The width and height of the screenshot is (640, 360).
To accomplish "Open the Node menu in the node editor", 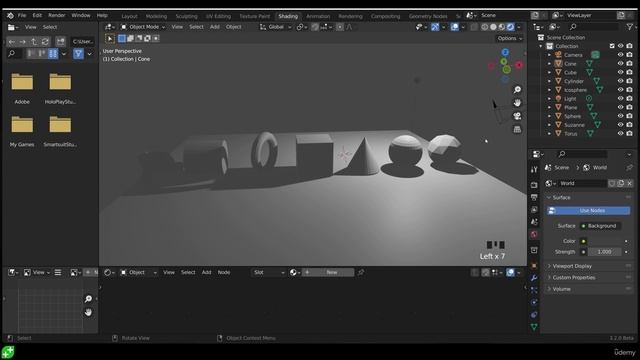I will tap(224, 272).
